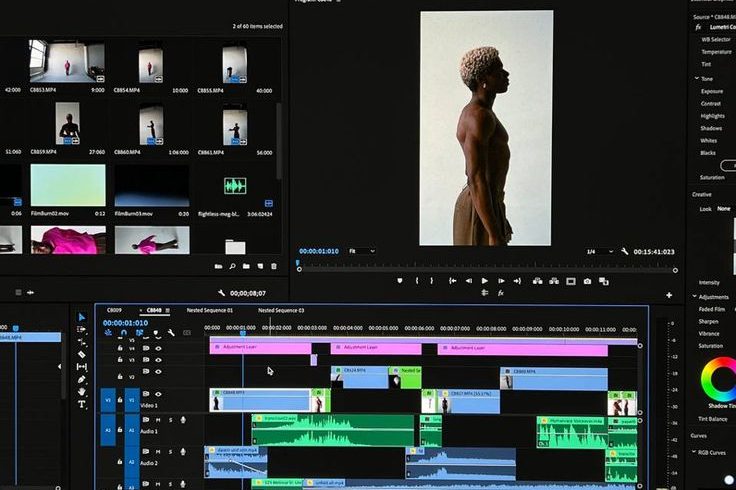
Task: Select the FilmBurn02.mov thumbnail
Action: [68, 185]
